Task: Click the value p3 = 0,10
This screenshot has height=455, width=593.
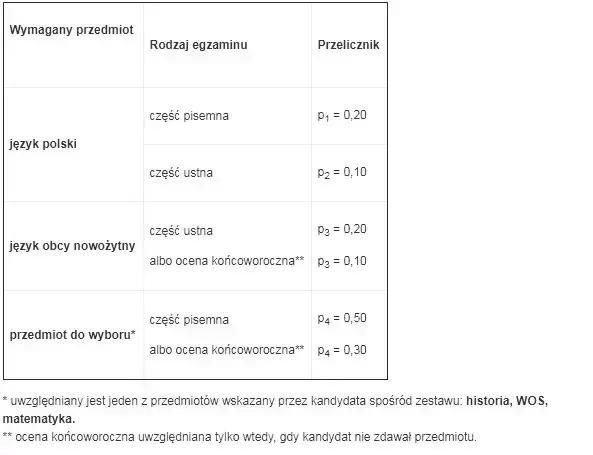Action: point(342,261)
